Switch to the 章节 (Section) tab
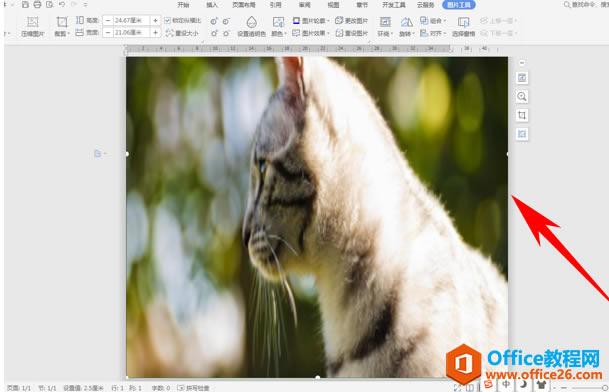The image size is (609, 392). tap(362, 5)
